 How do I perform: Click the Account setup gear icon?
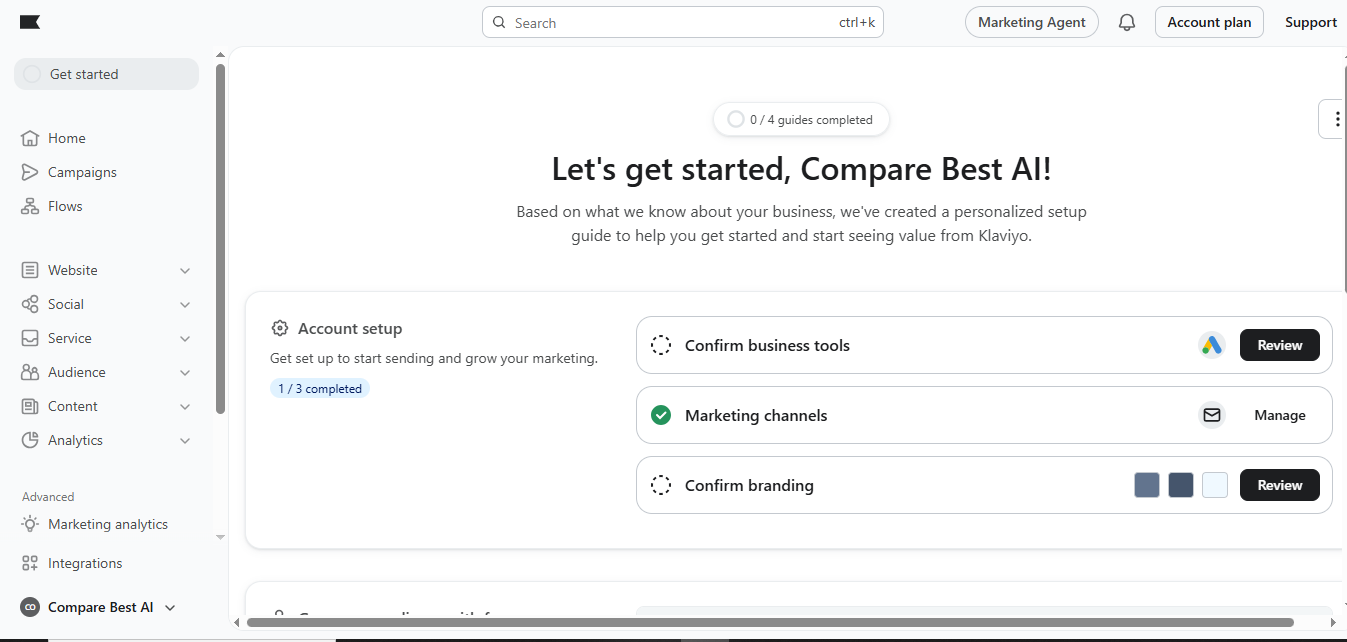[x=280, y=328]
